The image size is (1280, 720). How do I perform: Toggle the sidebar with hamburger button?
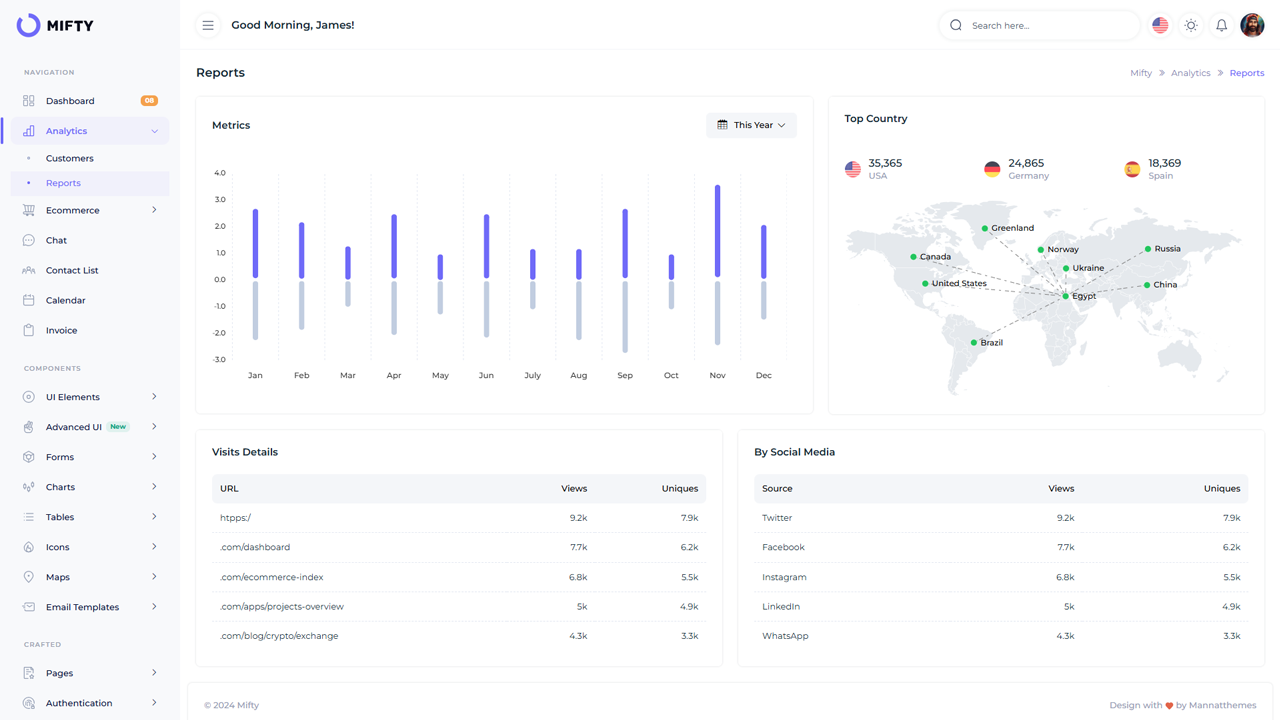point(208,25)
